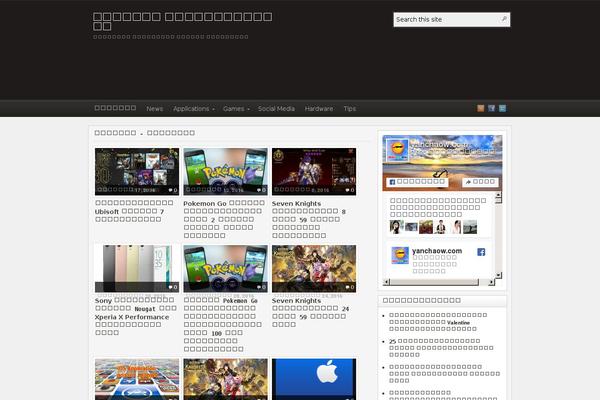The image size is (600, 400).
Task: Click the last friend photo in the Facebook widget
Action: click(470, 227)
